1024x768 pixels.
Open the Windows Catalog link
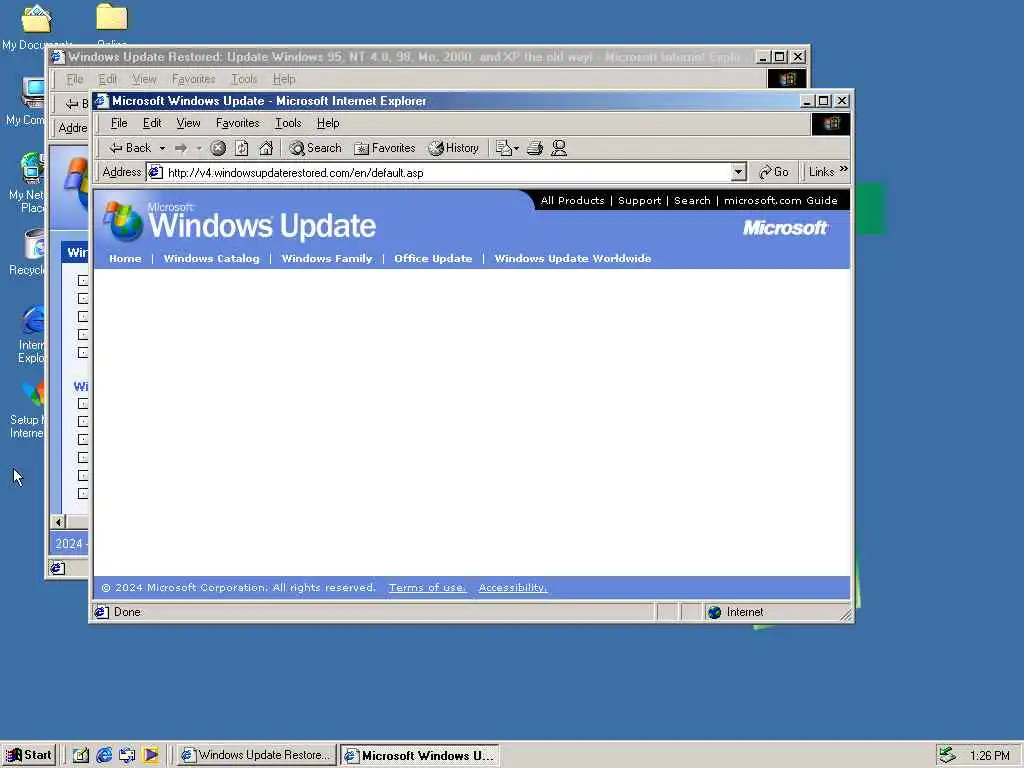click(x=212, y=259)
